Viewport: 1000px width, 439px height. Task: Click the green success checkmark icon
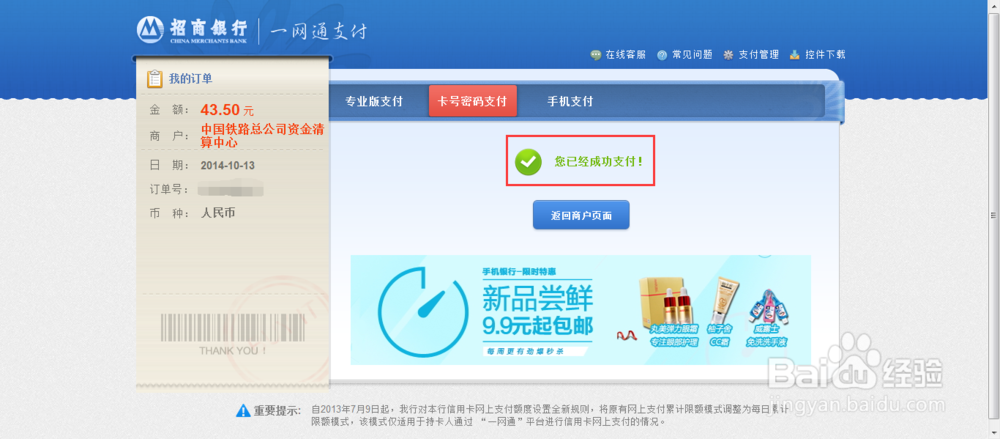tap(528, 161)
